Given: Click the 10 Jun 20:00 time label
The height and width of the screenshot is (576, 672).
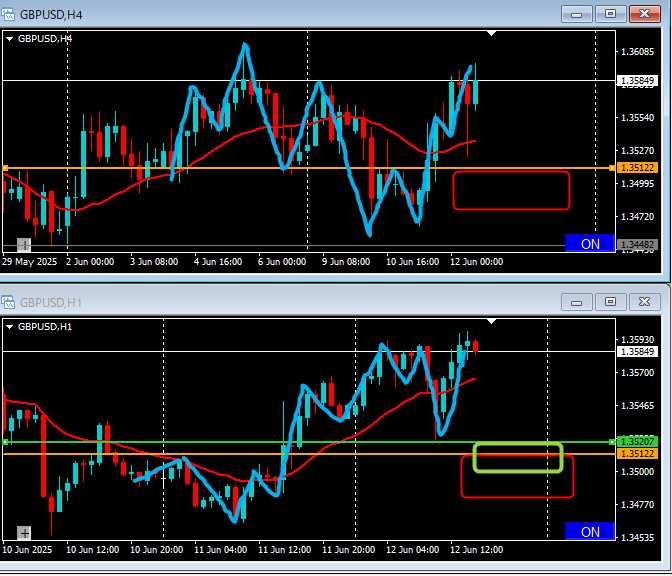Looking at the screenshot, I should [x=156, y=549].
